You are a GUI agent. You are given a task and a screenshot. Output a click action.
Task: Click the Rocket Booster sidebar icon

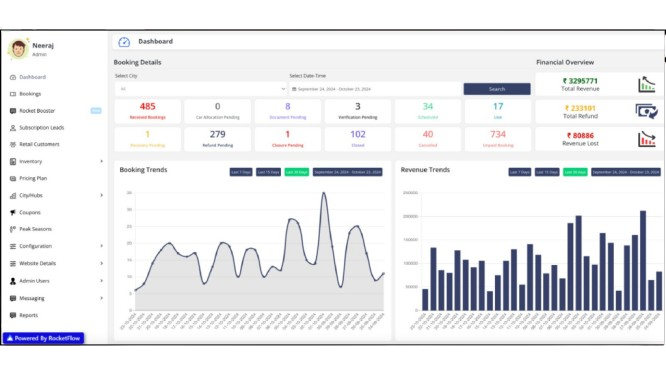click(13, 111)
